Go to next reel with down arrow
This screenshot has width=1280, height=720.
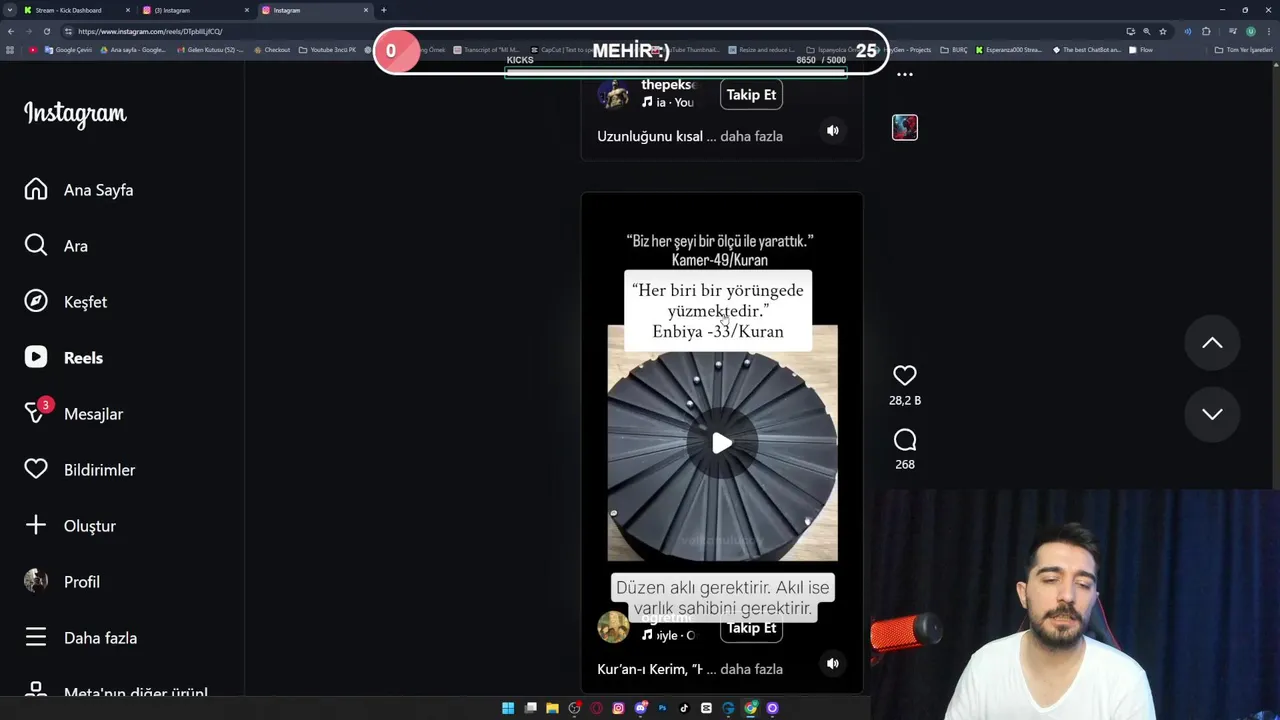(x=1212, y=414)
